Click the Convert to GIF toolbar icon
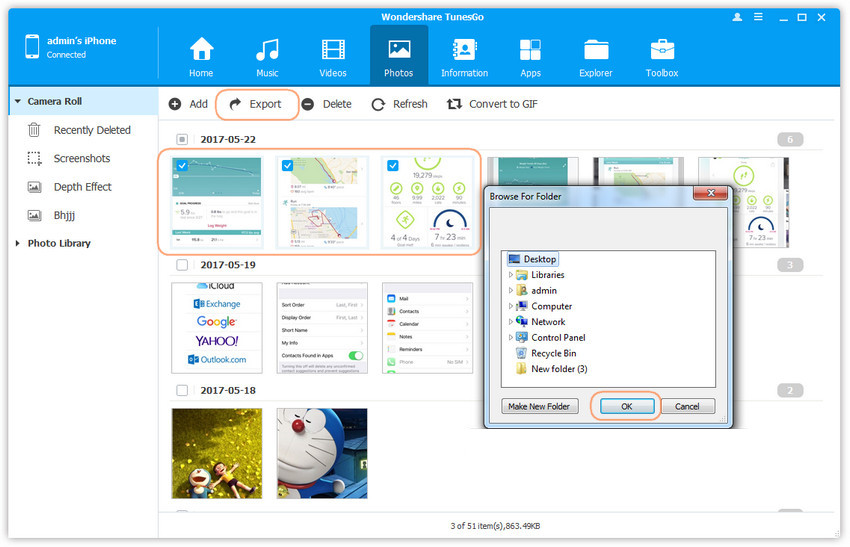The height and width of the screenshot is (547, 850). tap(455, 104)
